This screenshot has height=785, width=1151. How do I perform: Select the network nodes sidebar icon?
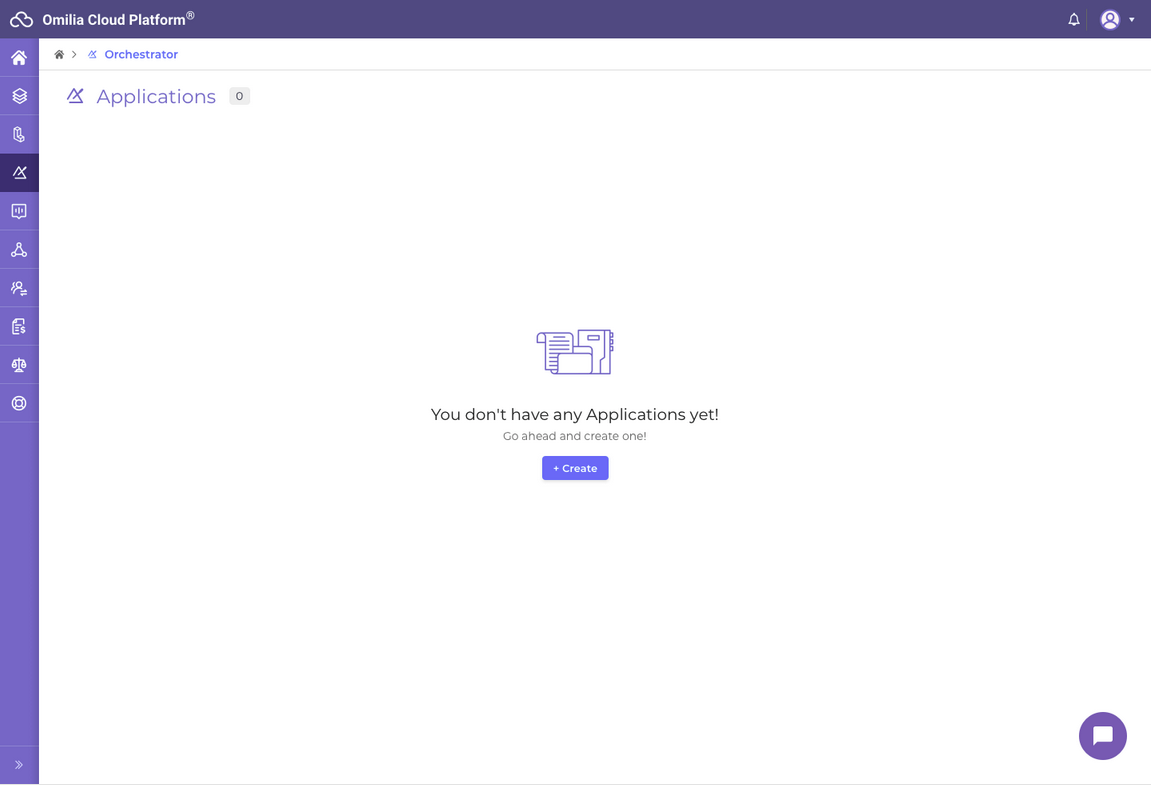pos(19,250)
